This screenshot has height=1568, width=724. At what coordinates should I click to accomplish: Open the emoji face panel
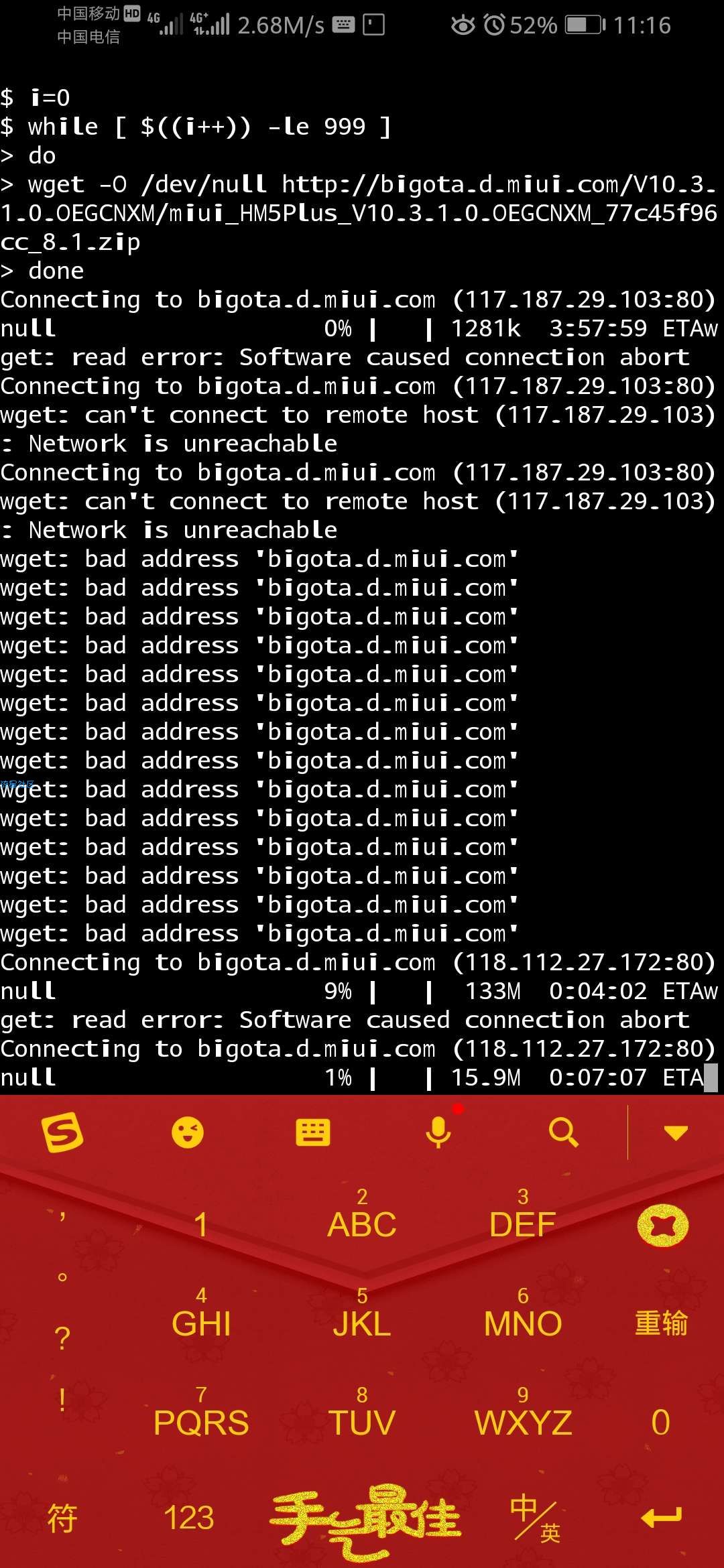(188, 1132)
